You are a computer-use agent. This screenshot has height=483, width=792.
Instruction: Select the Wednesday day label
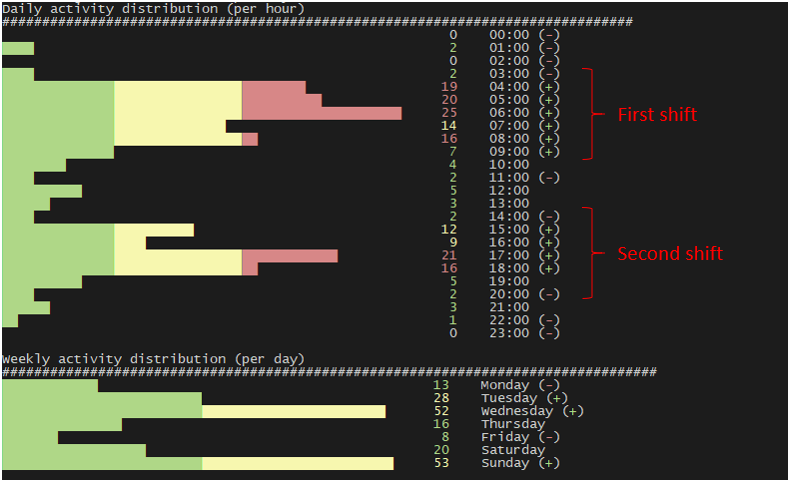click(x=516, y=411)
